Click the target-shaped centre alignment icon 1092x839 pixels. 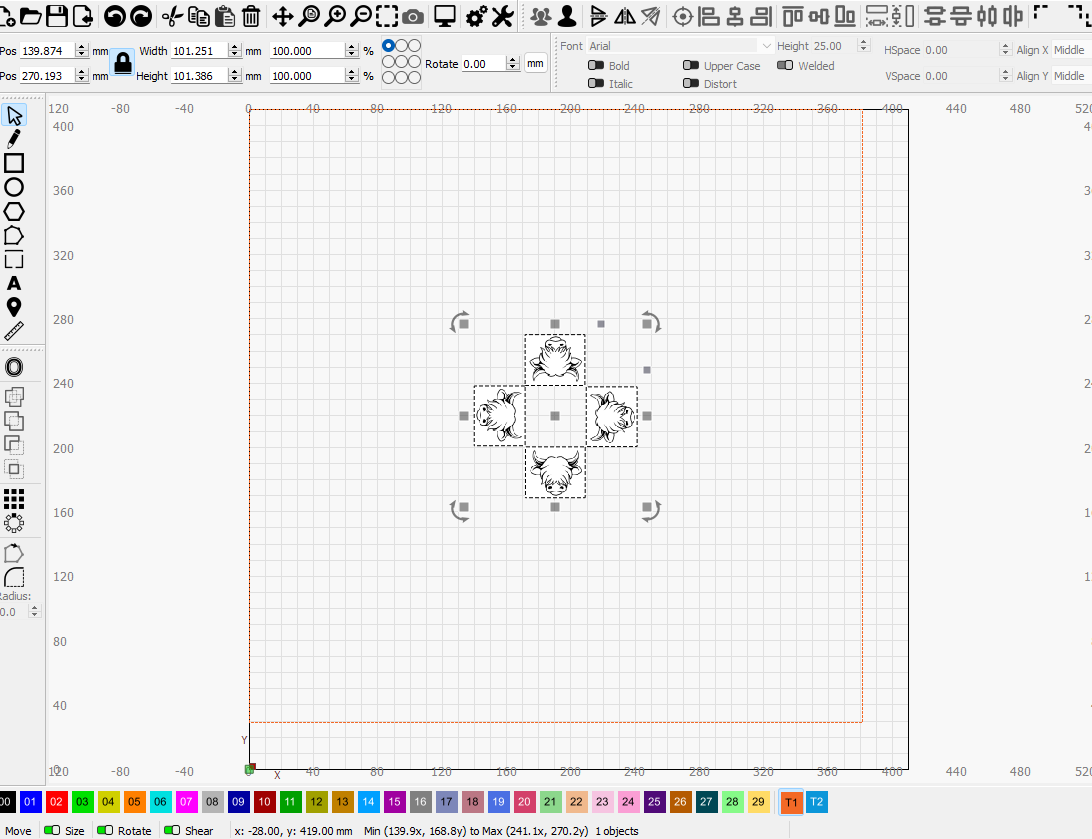coord(683,15)
